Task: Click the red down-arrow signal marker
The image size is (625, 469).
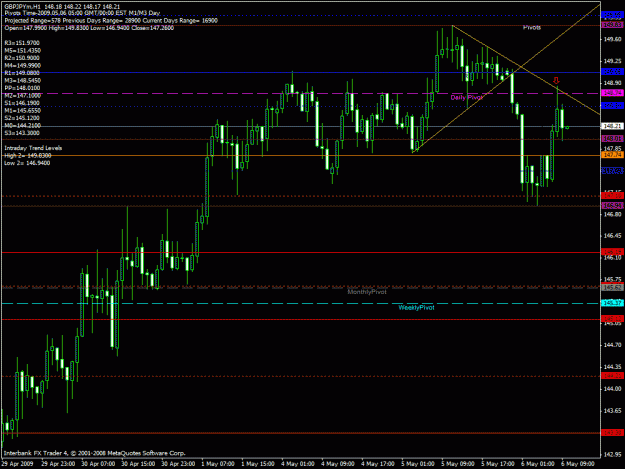Action: [556, 80]
